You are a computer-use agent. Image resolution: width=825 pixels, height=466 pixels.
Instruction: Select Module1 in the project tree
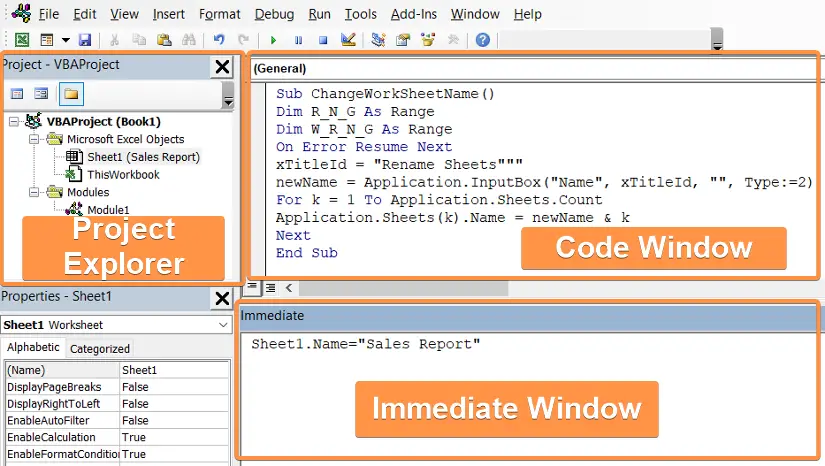(108, 210)
